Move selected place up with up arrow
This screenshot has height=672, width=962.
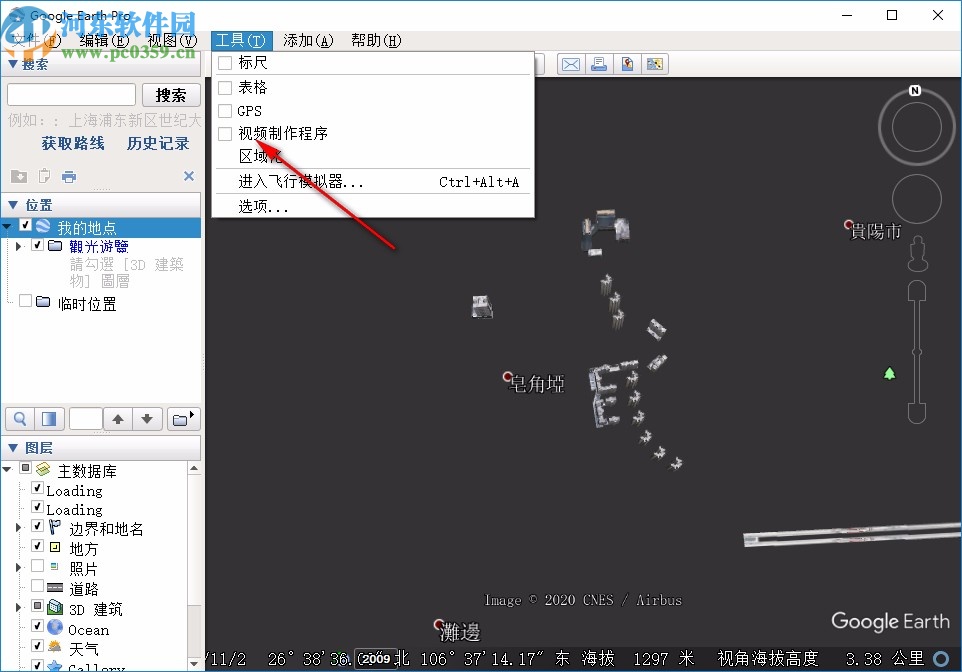pos(118,419)
